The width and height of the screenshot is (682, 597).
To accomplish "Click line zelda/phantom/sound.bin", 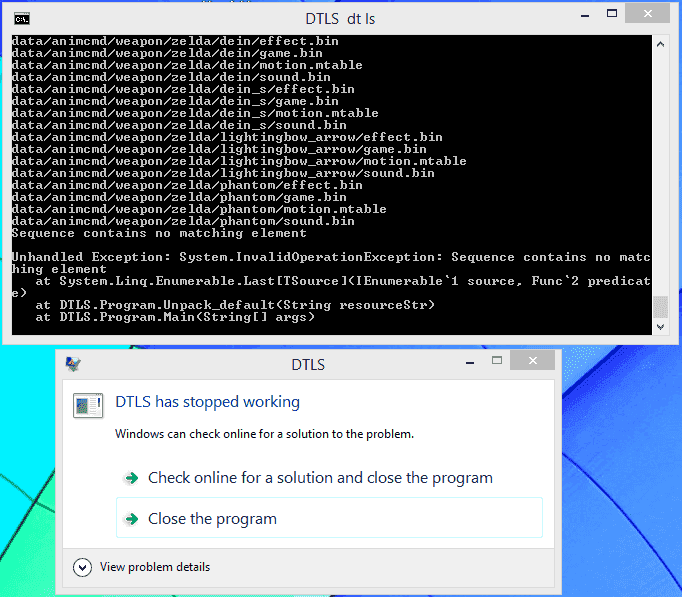I will [183, 221].
